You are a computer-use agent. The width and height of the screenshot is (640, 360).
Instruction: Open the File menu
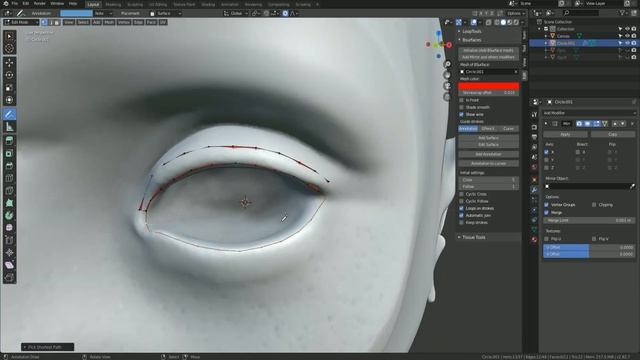[x=15, y=4]
